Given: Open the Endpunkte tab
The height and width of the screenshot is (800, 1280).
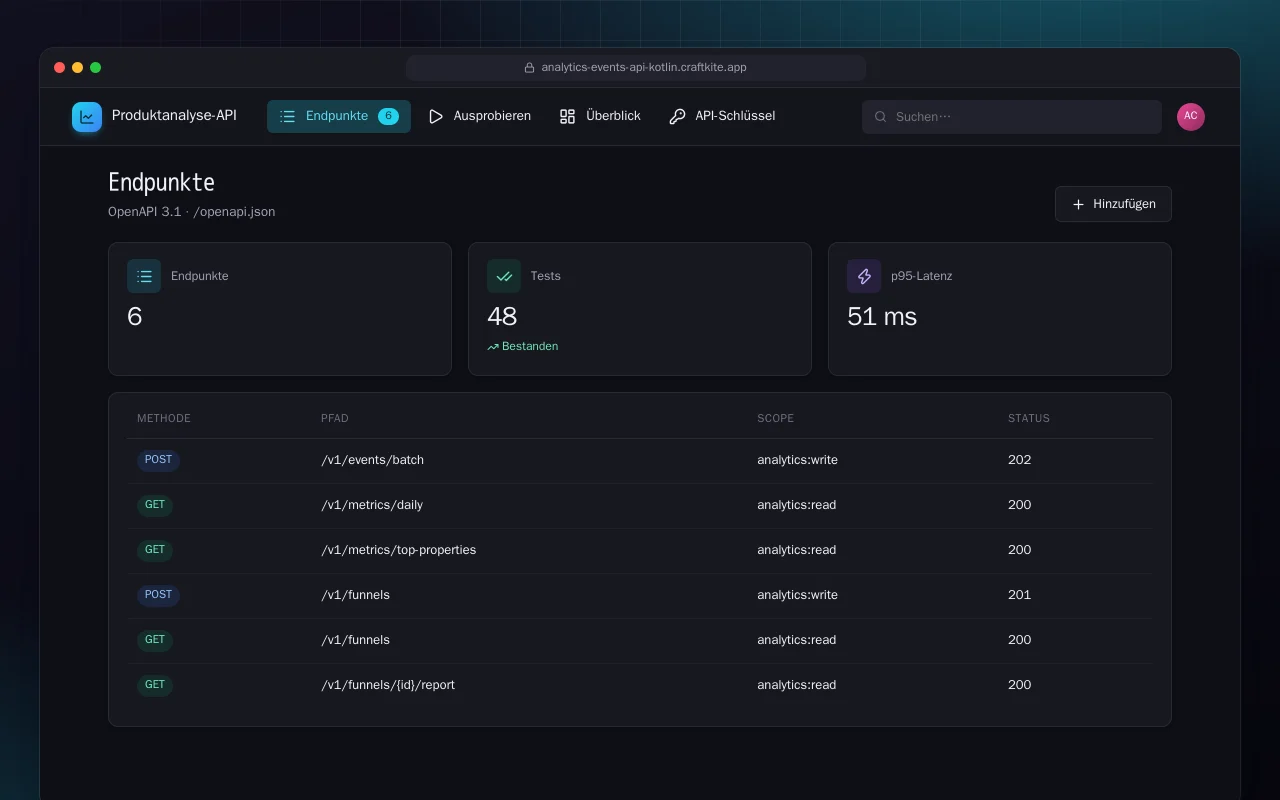Looking at the screenshot, I should (x=339, y=116).
